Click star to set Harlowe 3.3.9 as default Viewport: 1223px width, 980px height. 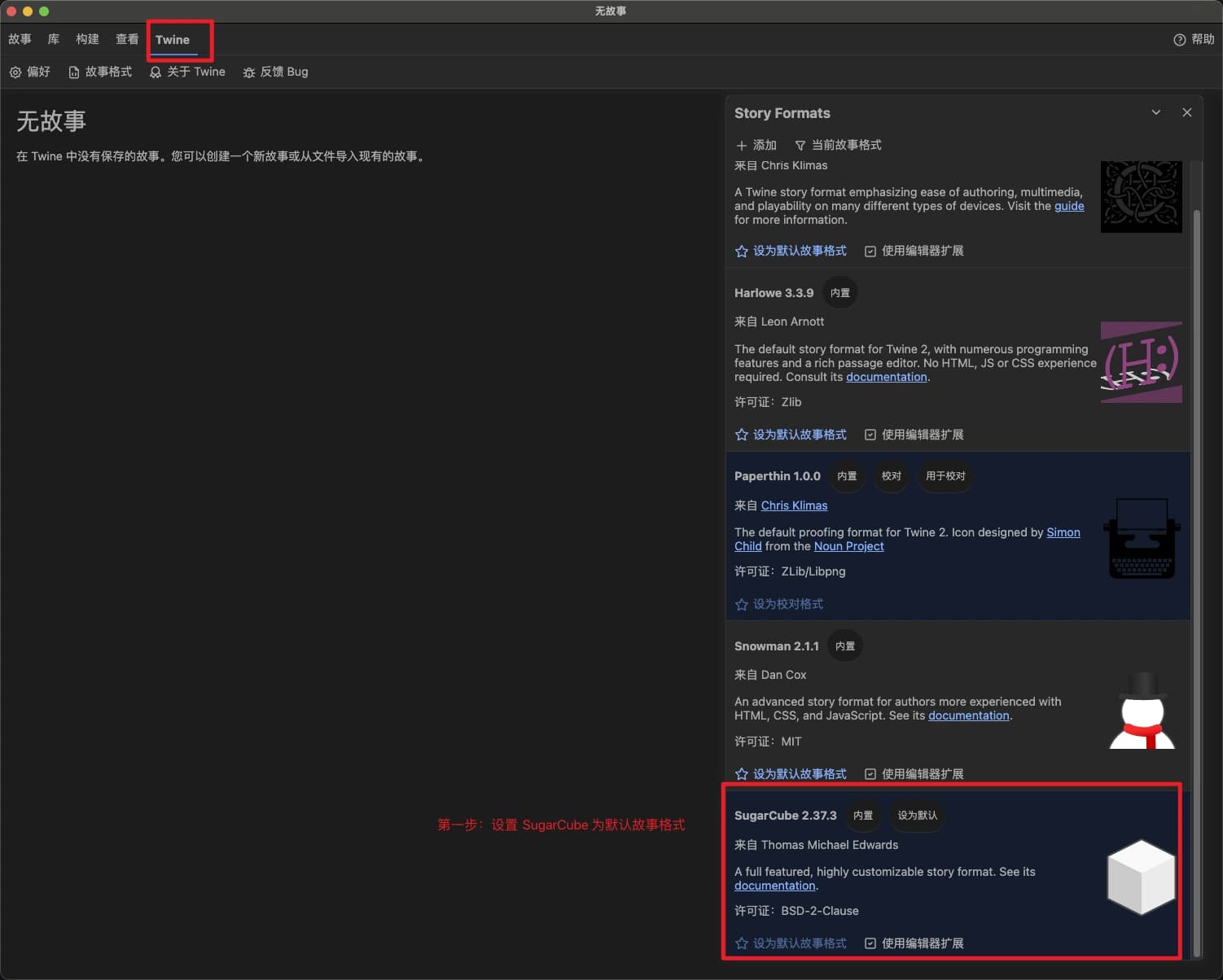point(742,435)
